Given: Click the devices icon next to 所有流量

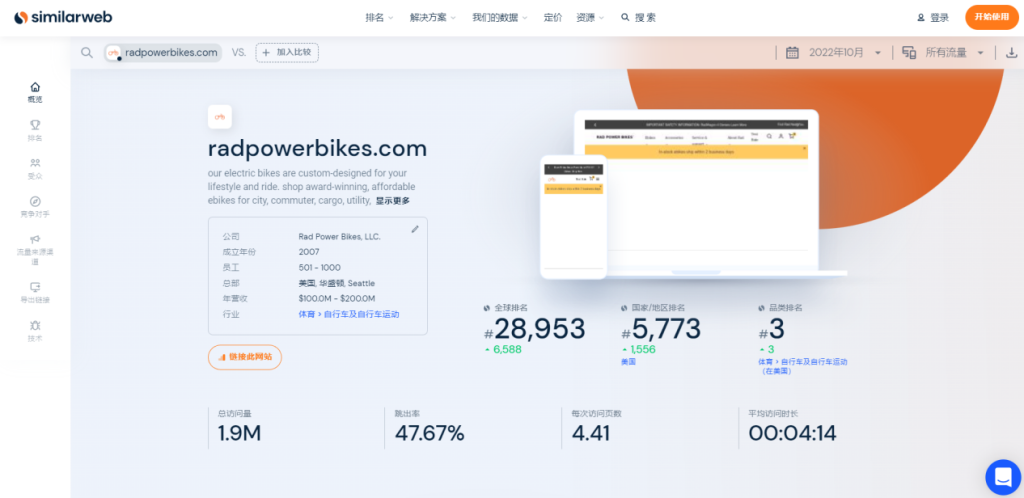Looking at the screenshot, I should (909, 53).
